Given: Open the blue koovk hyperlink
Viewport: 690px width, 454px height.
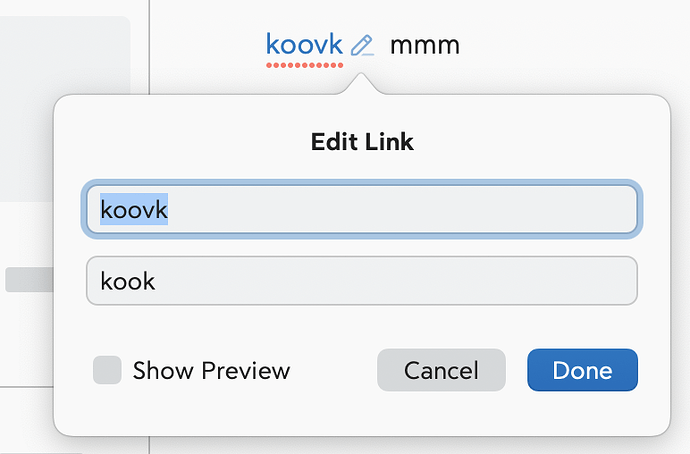Looking at the screenshot, I should 304,44.
